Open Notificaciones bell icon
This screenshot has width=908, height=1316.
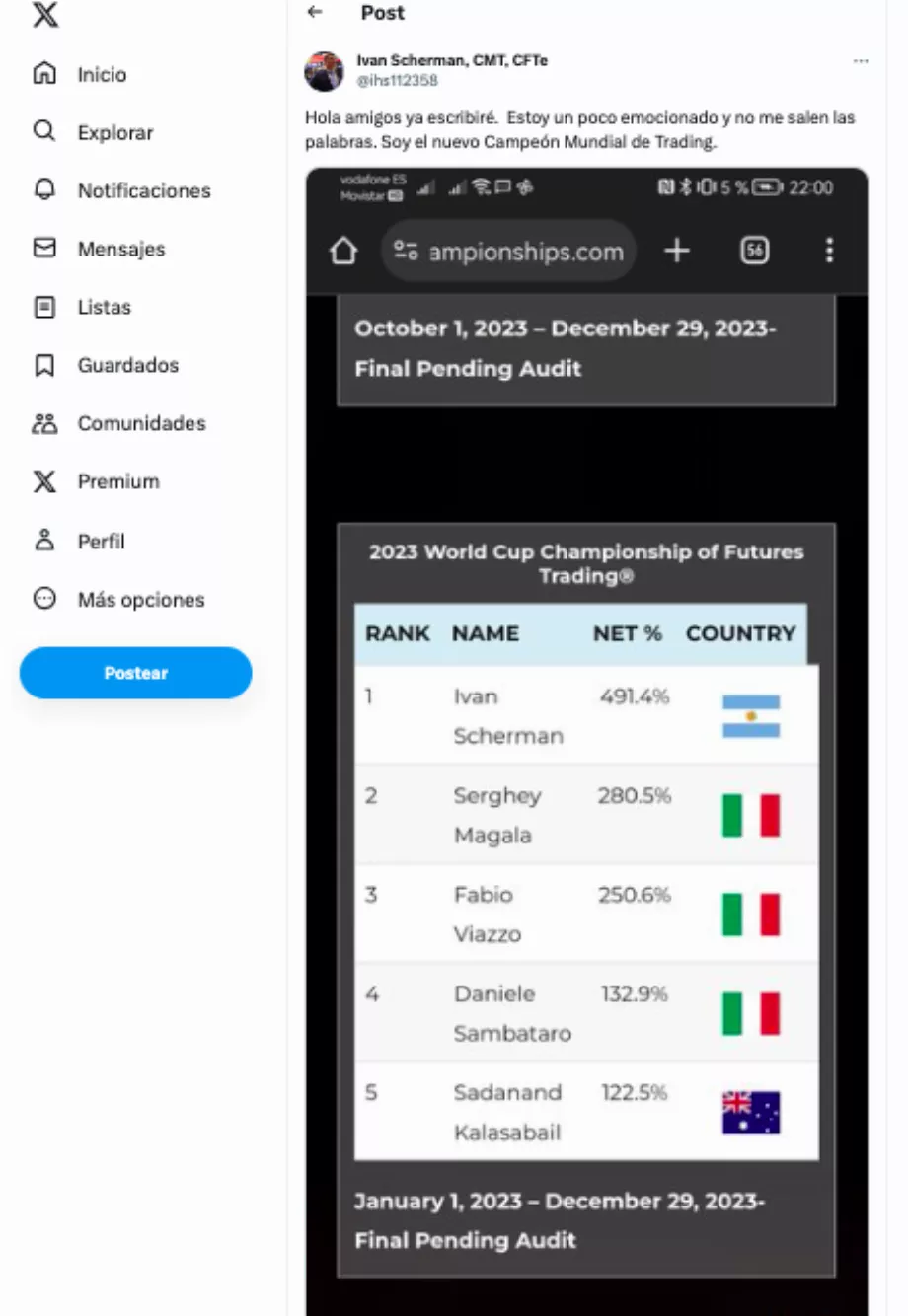(44, 189)
